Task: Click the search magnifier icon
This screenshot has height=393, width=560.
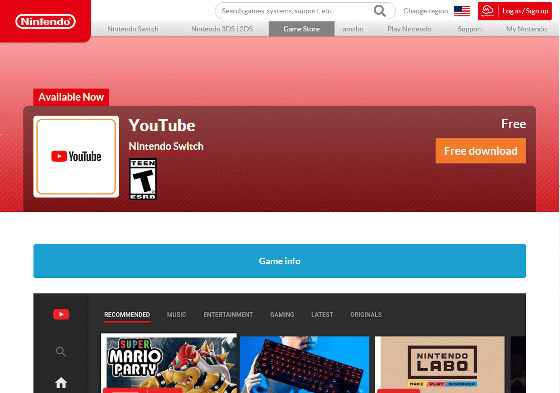Action: coord(380,11)
